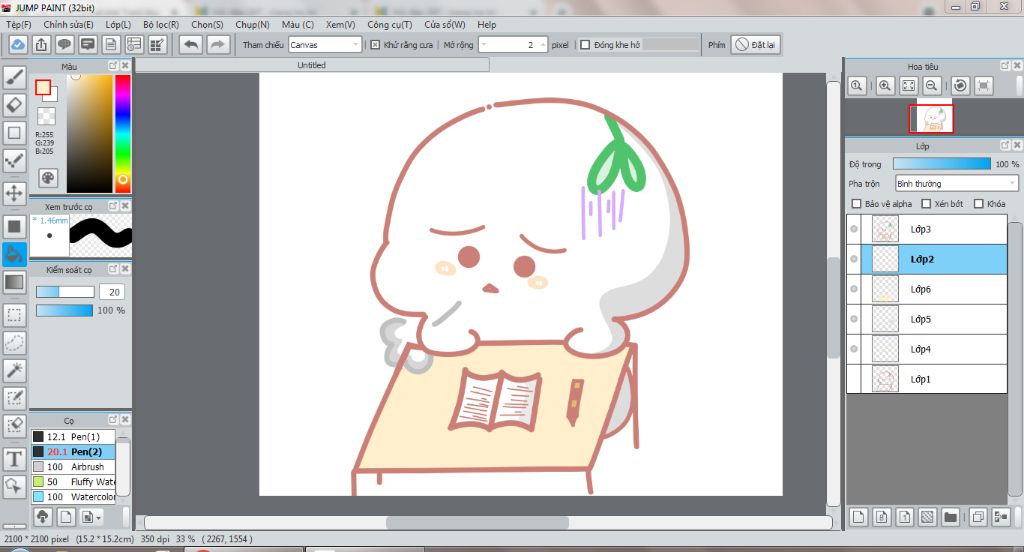The height and width of the screenshot is (552, 1024).
Task: Select the Eraser tool
Action: coord(14,105)
